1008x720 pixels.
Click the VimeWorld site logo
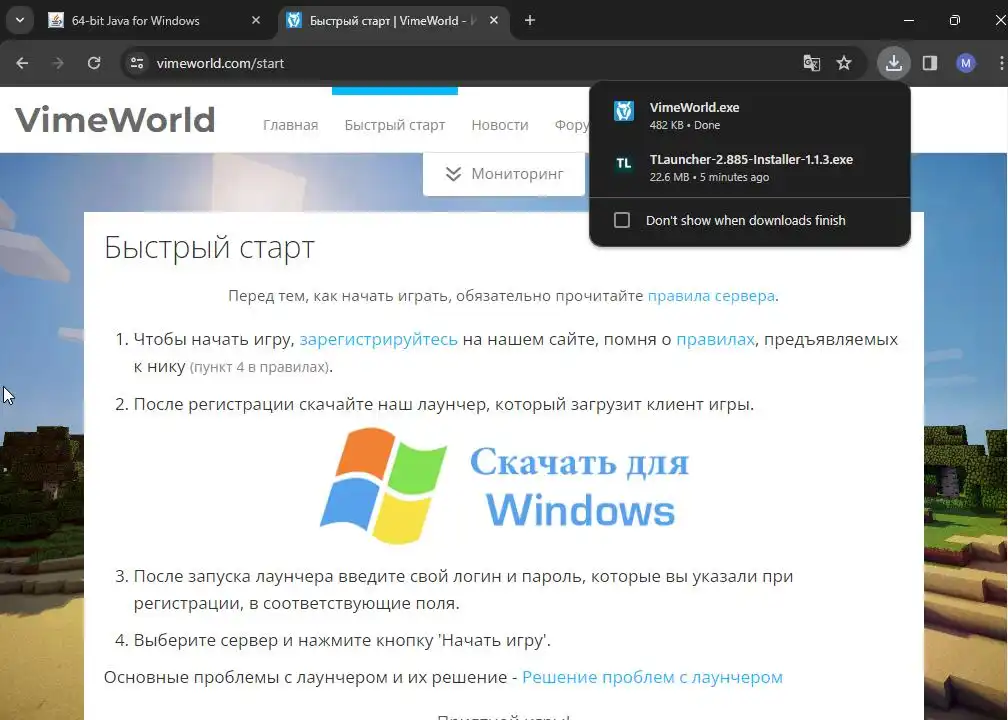(115, 120)
